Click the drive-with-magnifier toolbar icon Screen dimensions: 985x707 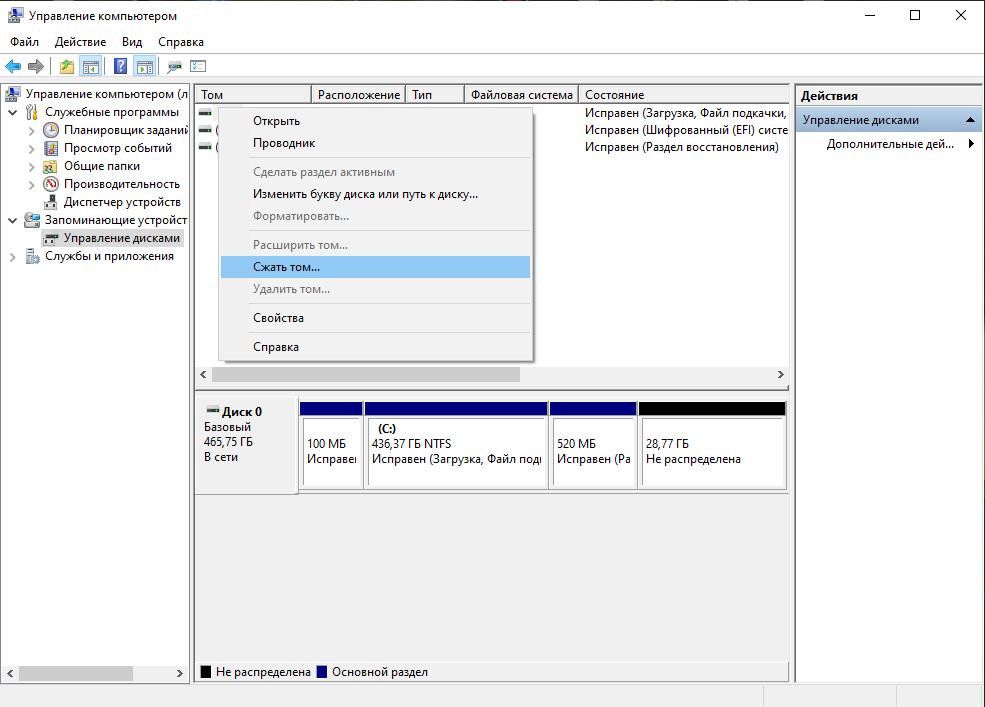[x=174, y=66]
